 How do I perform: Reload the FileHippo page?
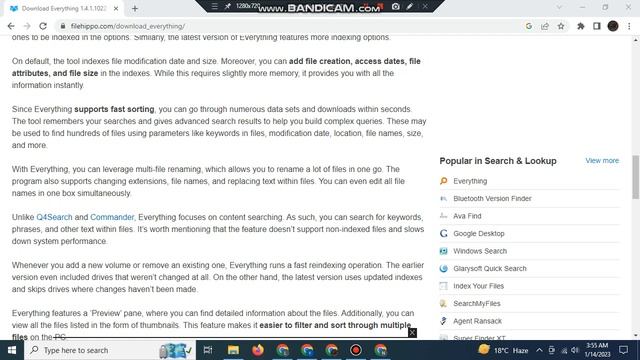(43, 26)
